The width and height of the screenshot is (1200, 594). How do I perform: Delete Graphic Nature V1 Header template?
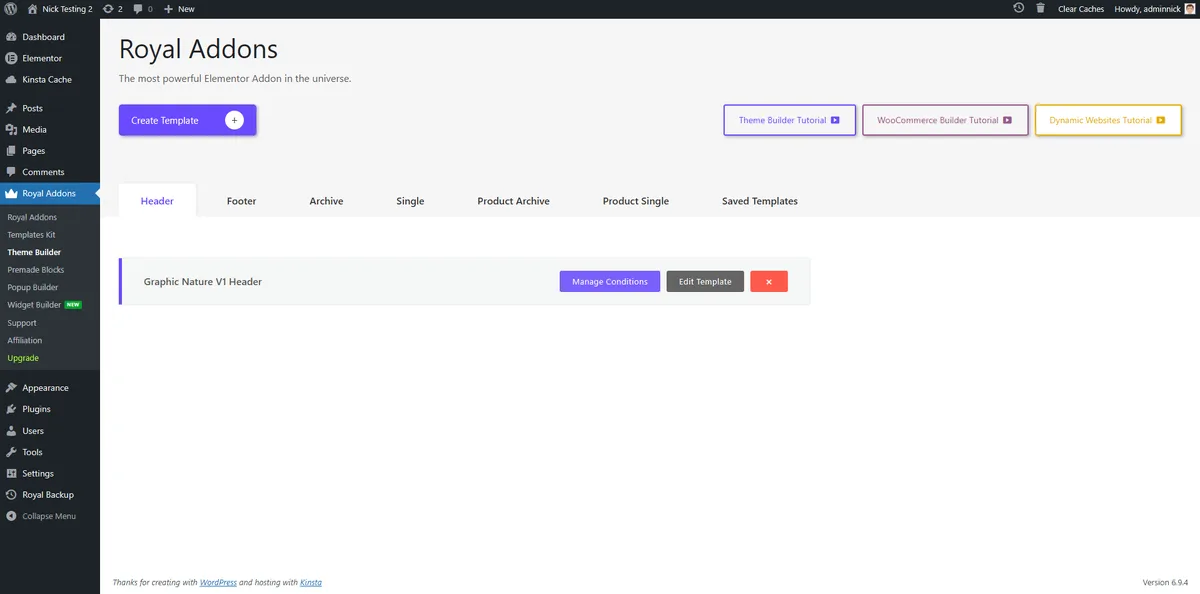click(769, 282)
